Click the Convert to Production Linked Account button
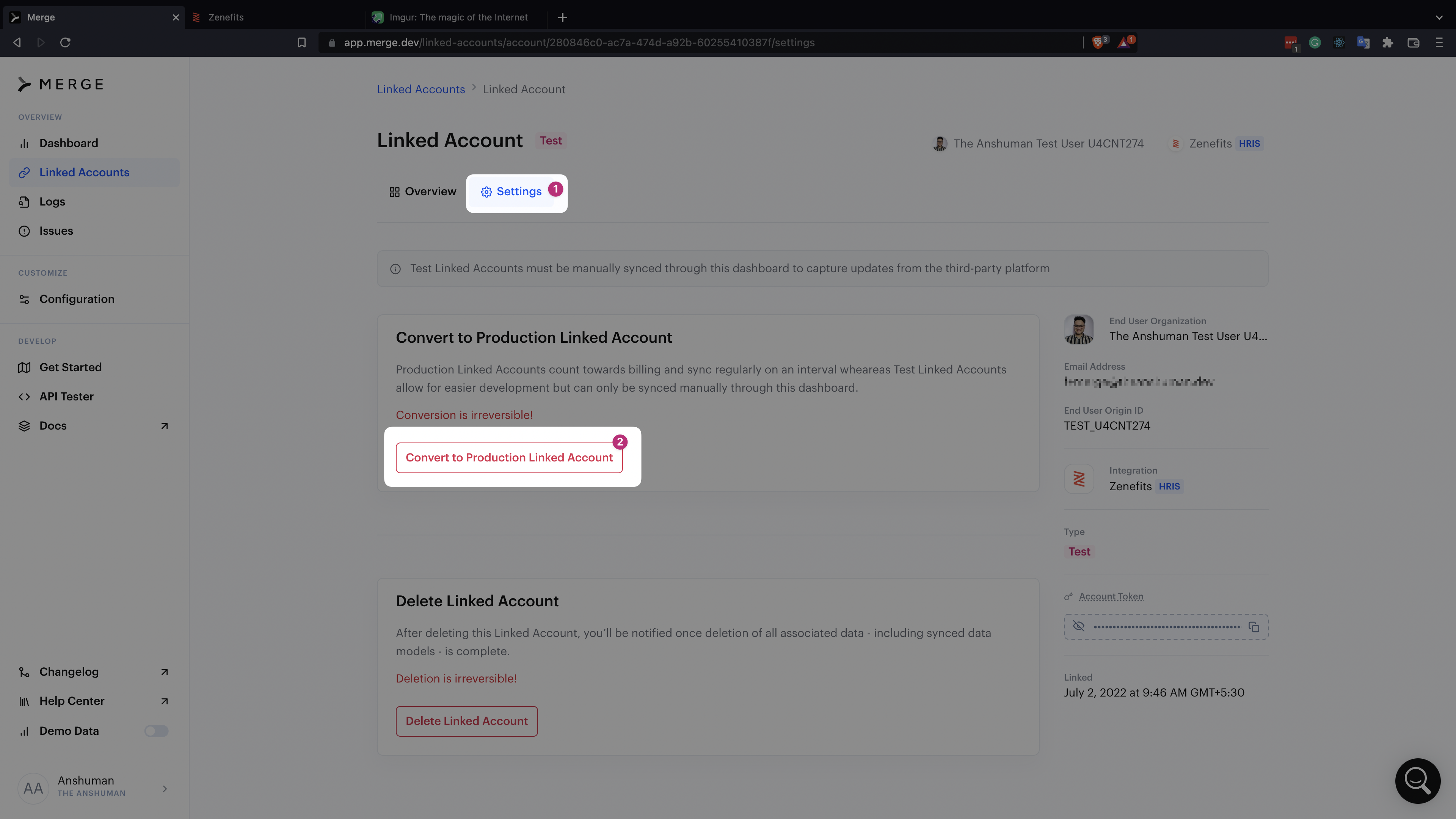This screenshot has height=819, width=1456. point(509,457)
